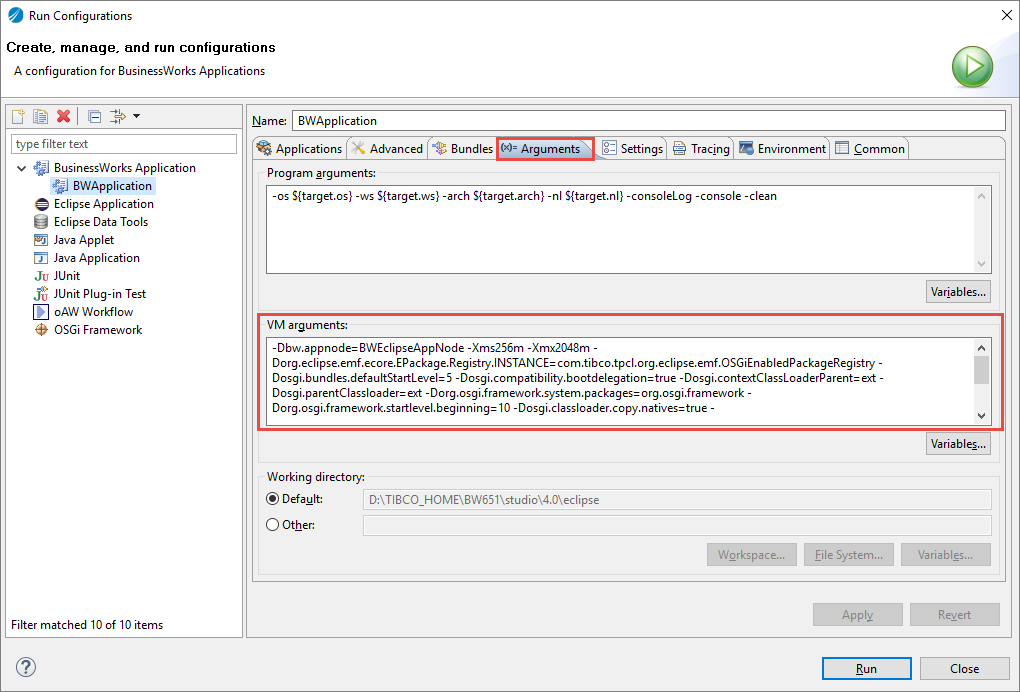Image resolution: width=1020 pixels, height=692 pixels.
Task: Switch to the Environment tab
Action: tap(783, 149)
